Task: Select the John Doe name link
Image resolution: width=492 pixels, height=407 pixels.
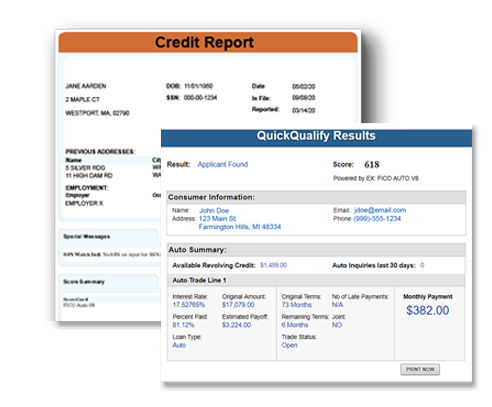Action: click(214, 211)
